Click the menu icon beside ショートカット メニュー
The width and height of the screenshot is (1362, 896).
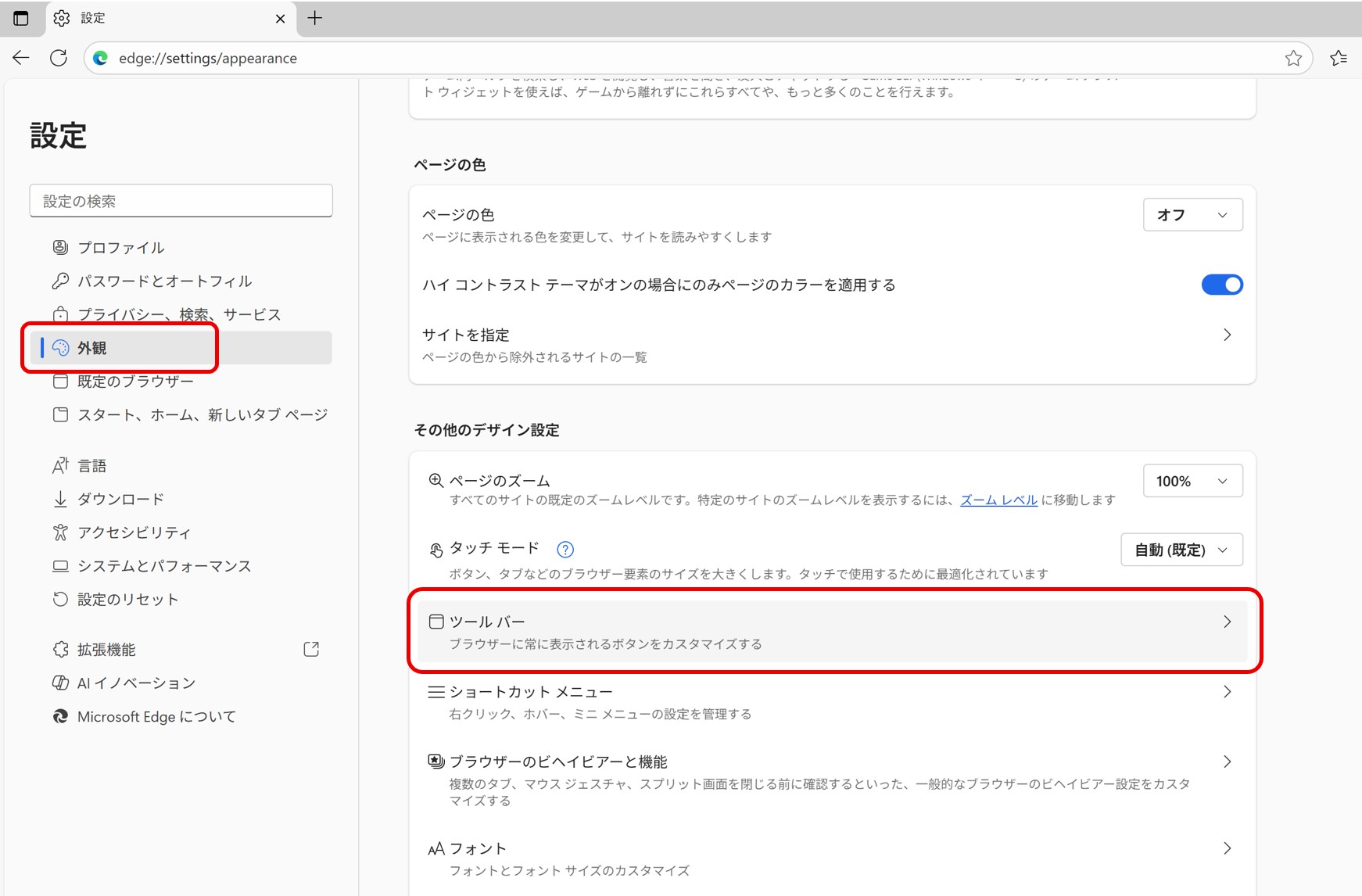[436, 692]
